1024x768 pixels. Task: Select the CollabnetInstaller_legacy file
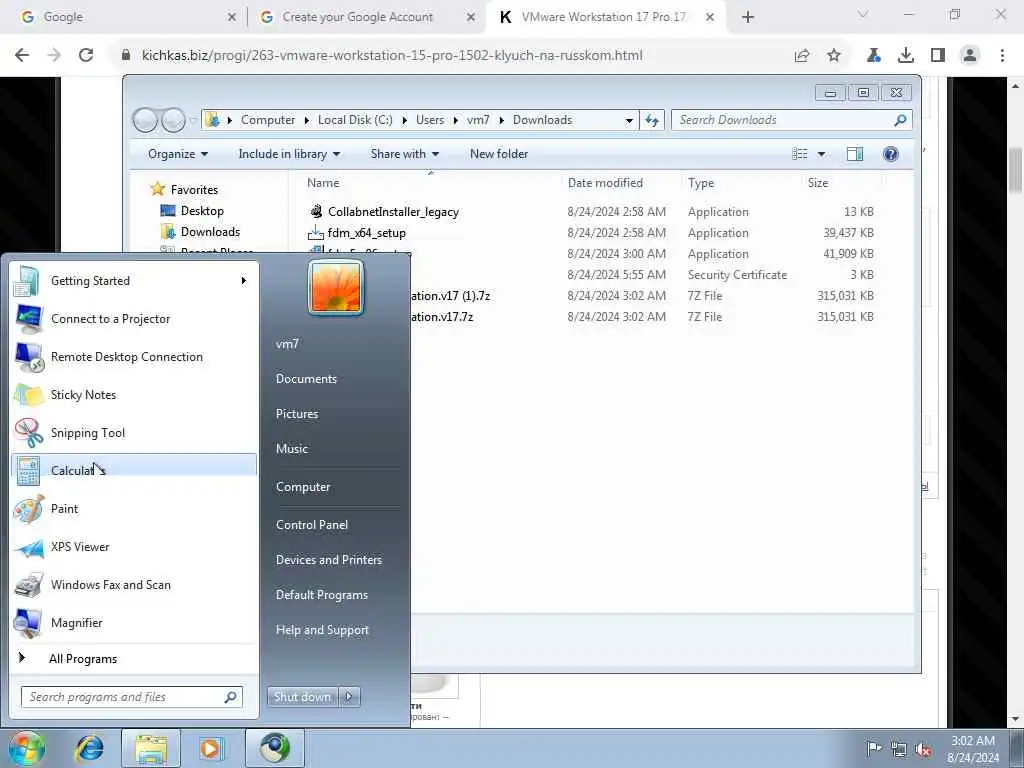(x=393, y=212)
